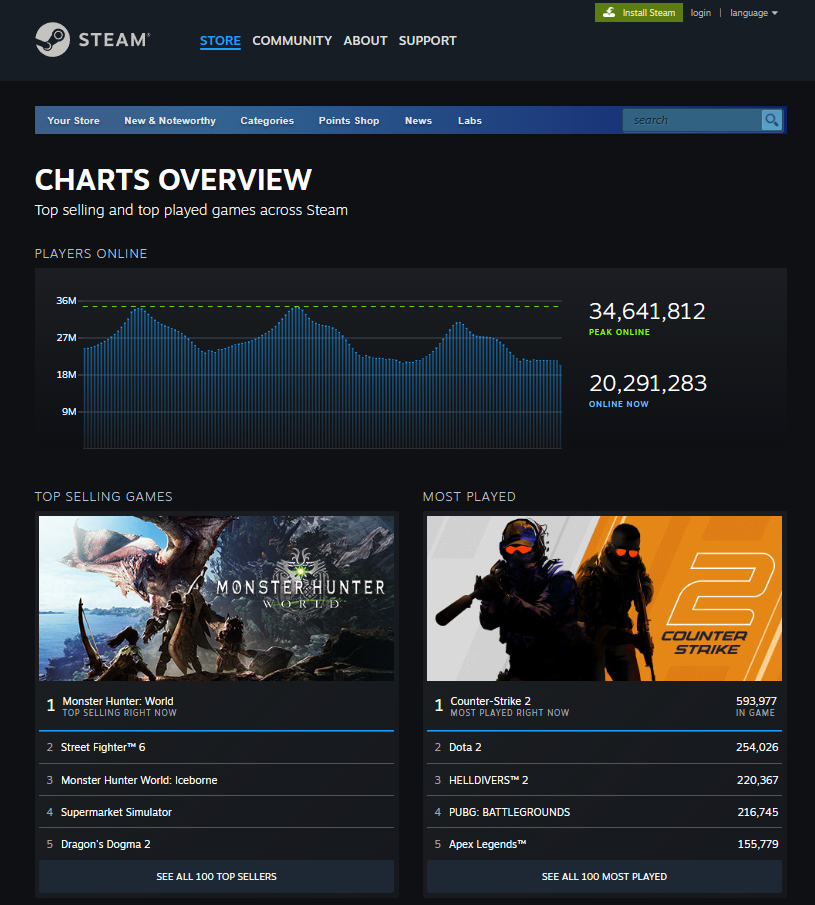The width and height of the screenshot is (815, 905).
Task: Open Supermarket Simulator entry
Action: pos(216,812)
